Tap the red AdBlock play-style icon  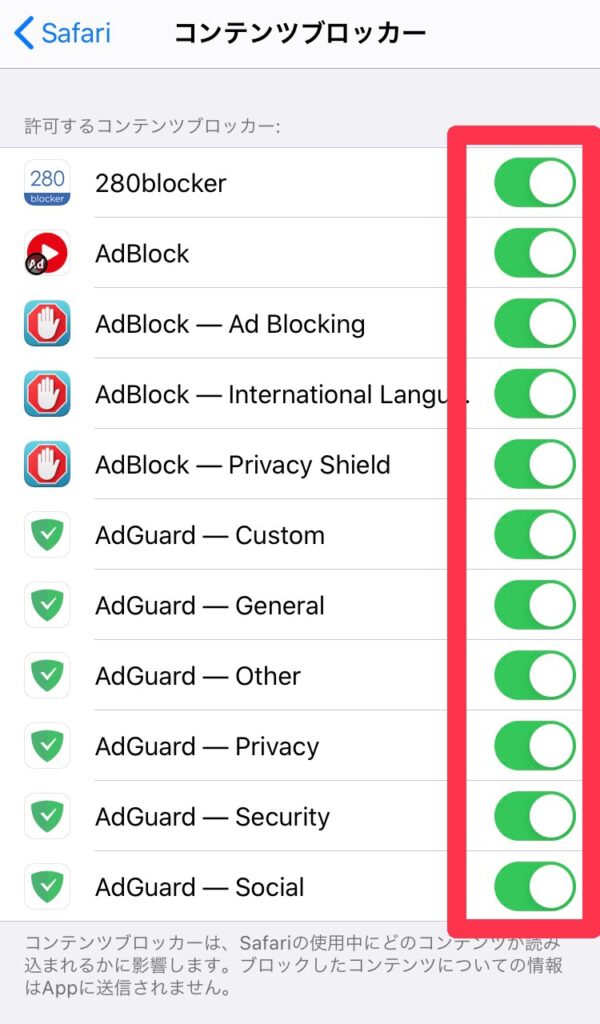47,253
